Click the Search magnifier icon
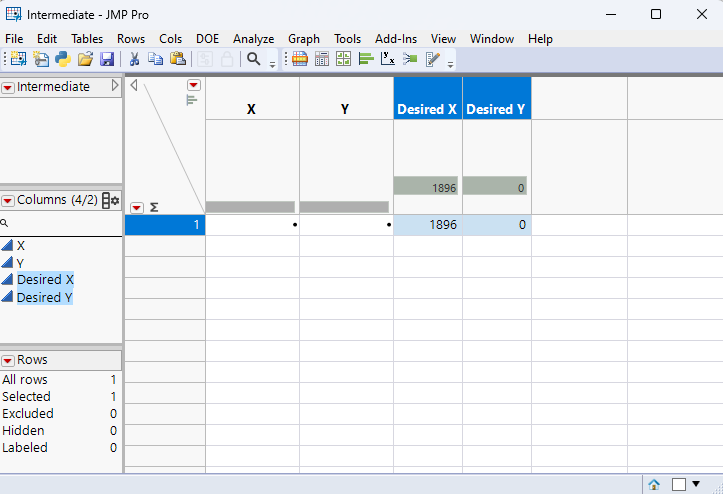This screenshot has width=723, height=494. point(254,59)
